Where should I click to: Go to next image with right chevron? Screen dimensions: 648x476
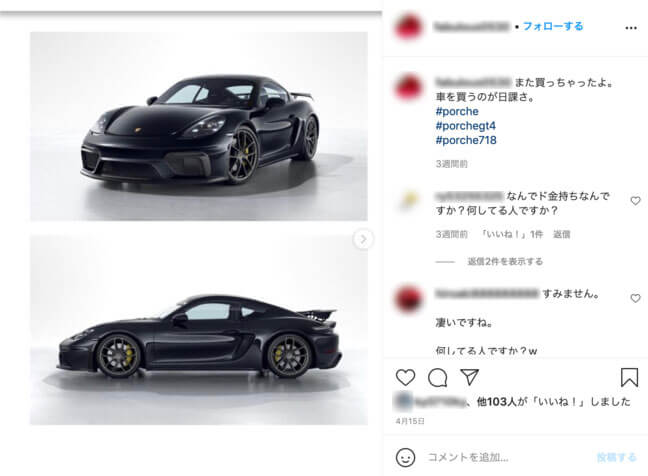pos(363,239)
